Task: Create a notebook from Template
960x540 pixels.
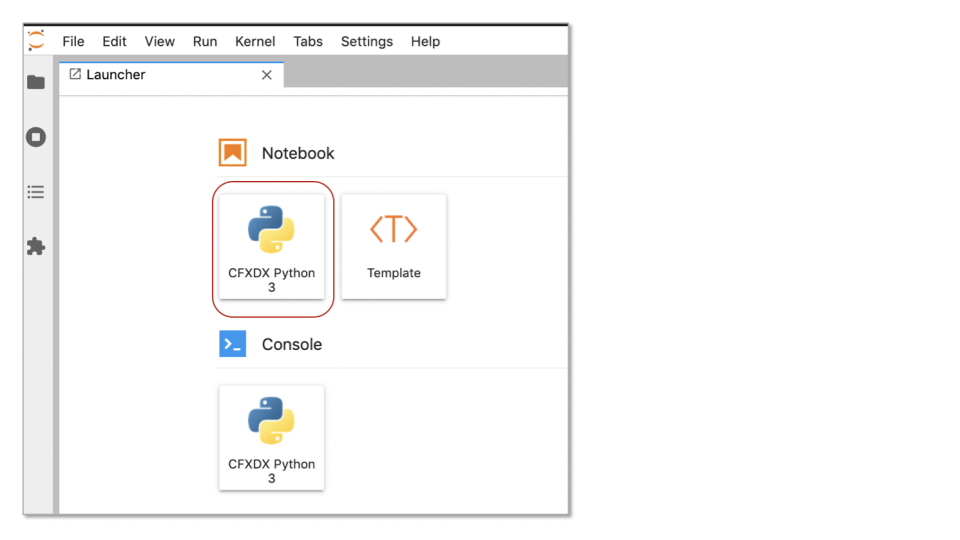Action: point(393,246)
